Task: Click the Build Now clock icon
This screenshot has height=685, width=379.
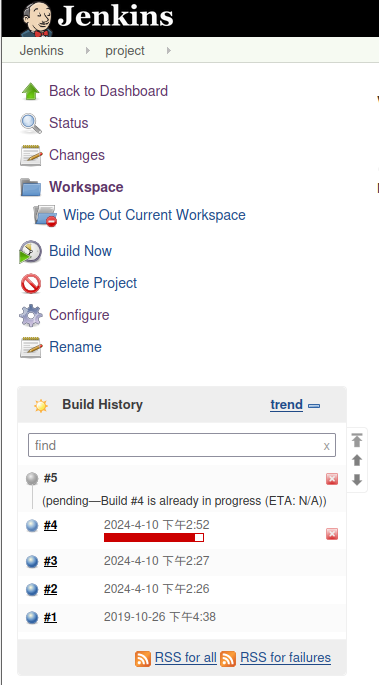Action: click(30, 251)
